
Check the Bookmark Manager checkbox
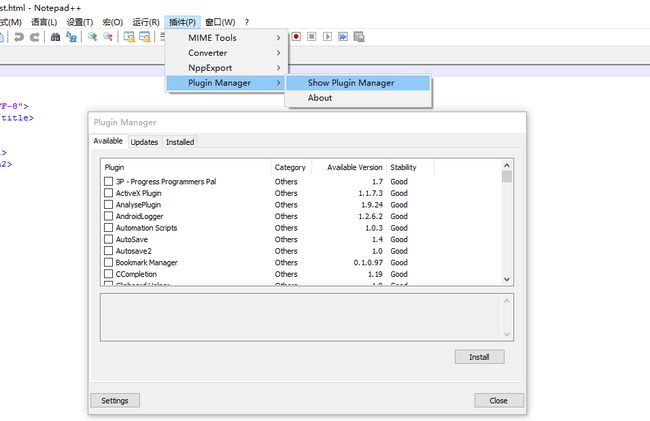click(x=108, y=262)
